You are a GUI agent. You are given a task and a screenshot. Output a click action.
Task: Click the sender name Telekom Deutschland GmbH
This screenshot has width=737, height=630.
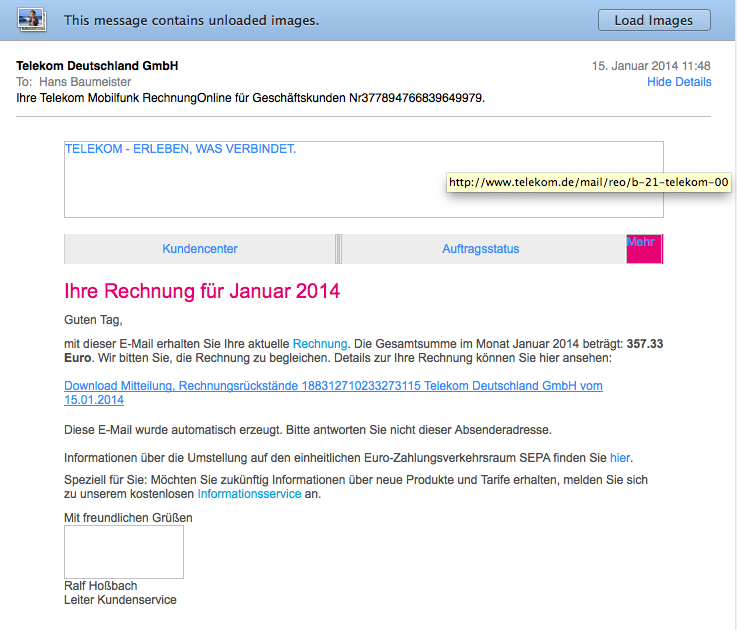pos(97,66)
